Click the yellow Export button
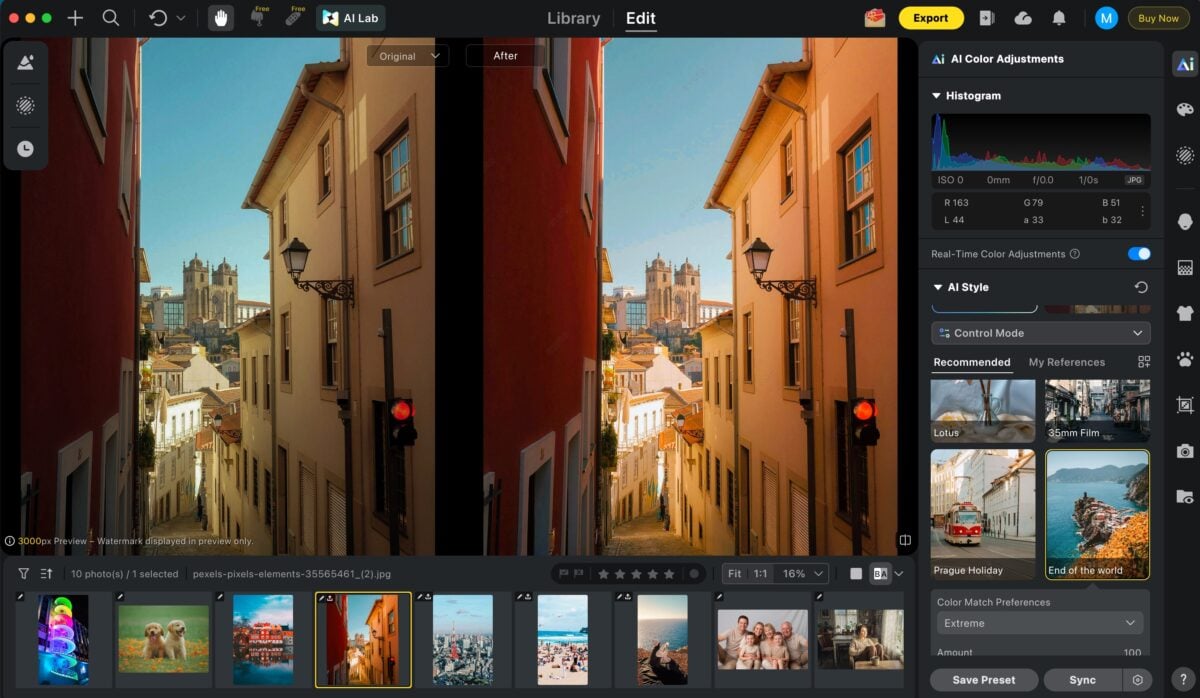1200x698 pixels. (x=930, y=18)
